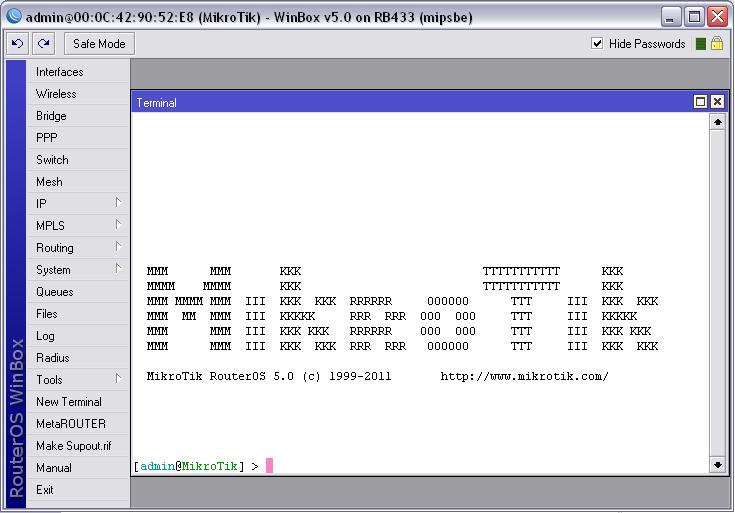Open the Log menu item

tap(78, 336)
